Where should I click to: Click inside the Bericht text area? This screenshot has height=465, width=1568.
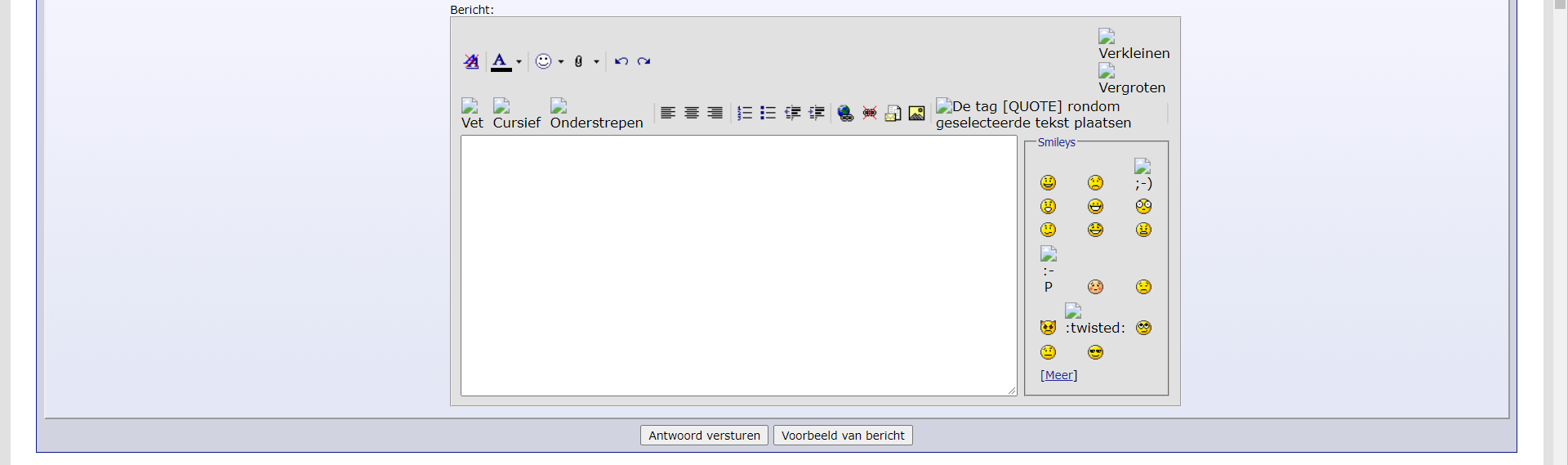738,266
